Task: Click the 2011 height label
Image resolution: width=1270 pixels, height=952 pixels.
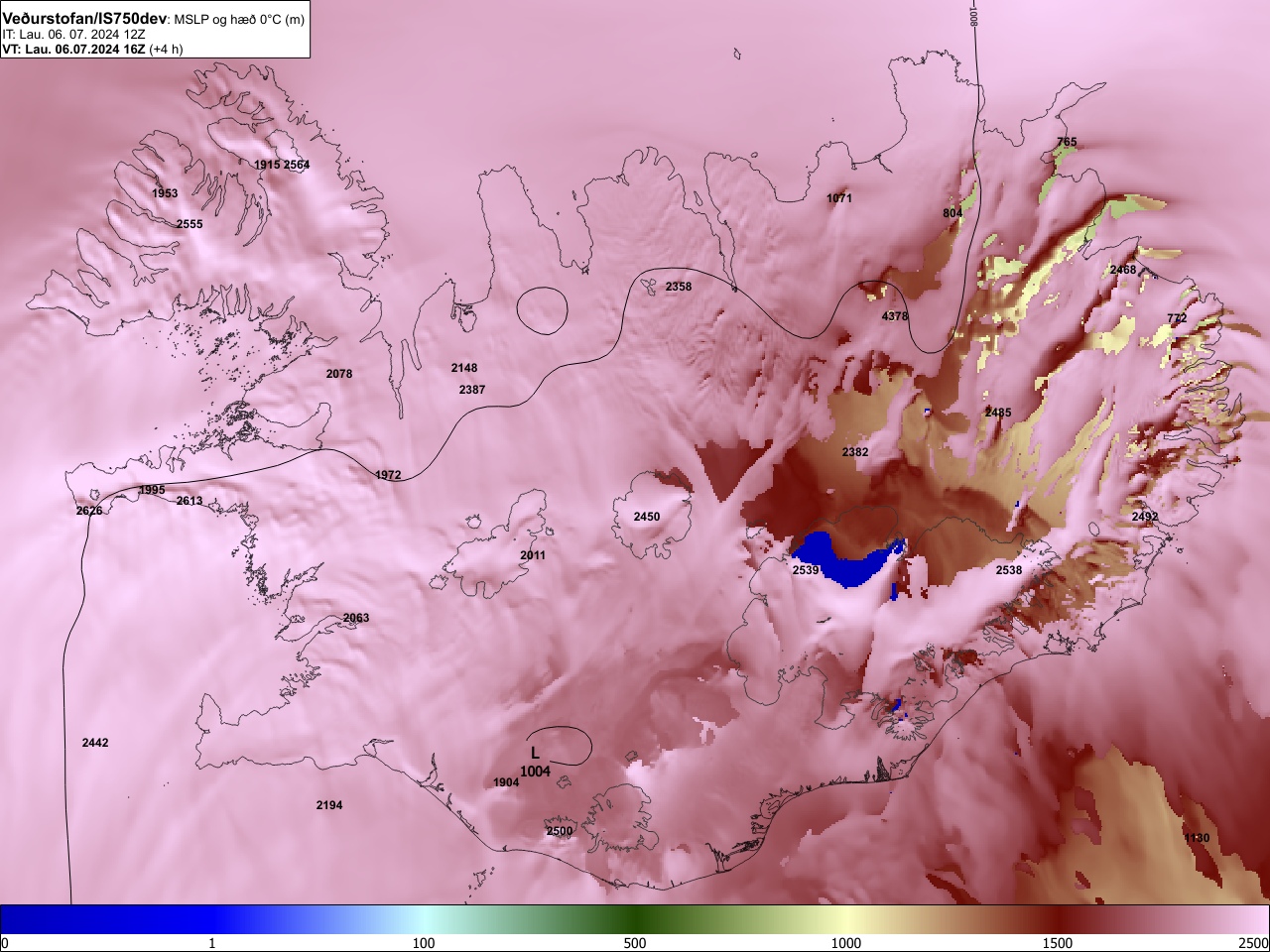Action: (533, 555)
